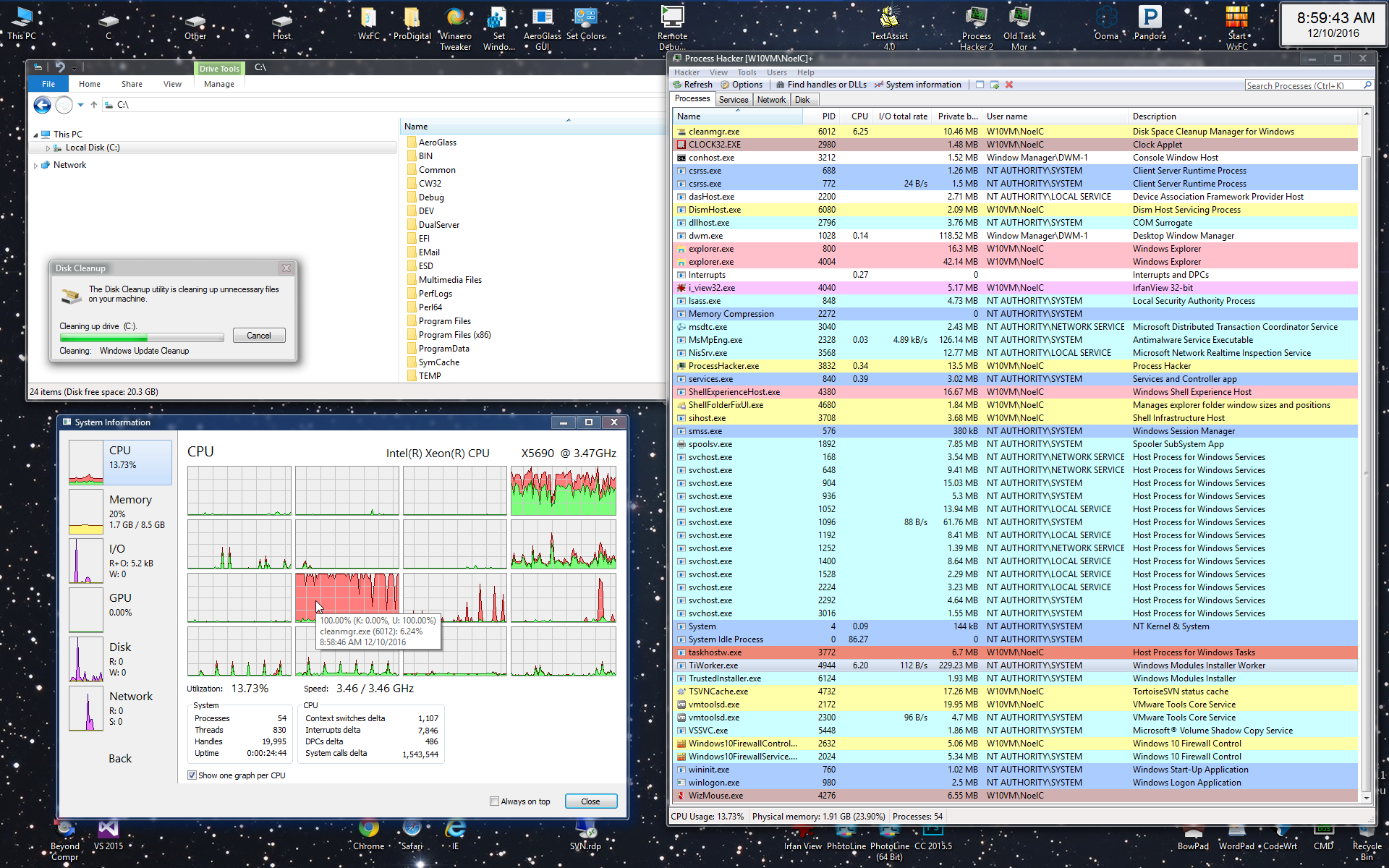Click Refresh in Process Hacker toolbar
Image resolution: width=1389 pixels, height=868 pixels.
tap(693, 85)
